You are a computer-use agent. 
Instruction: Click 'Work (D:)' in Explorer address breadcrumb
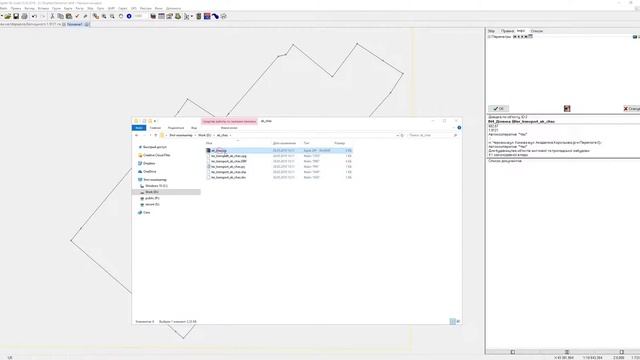(x=204, y=135)
